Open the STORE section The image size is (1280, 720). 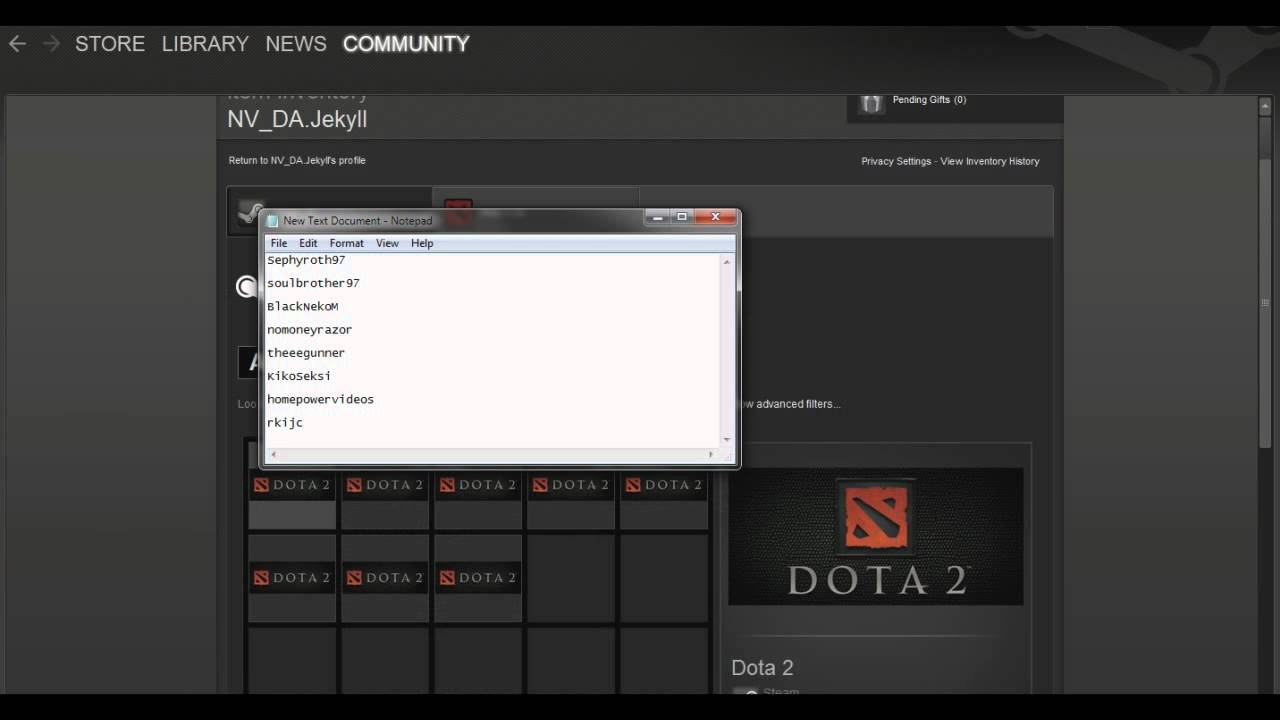[110, 44]
